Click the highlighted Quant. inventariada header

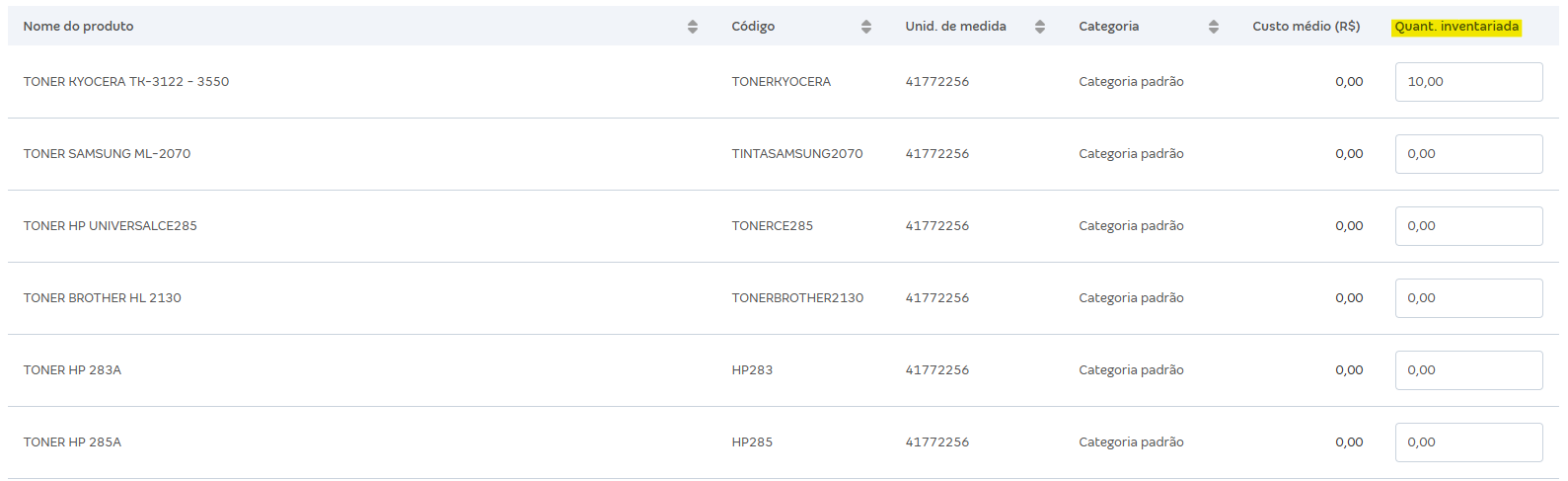[1456, 27]
